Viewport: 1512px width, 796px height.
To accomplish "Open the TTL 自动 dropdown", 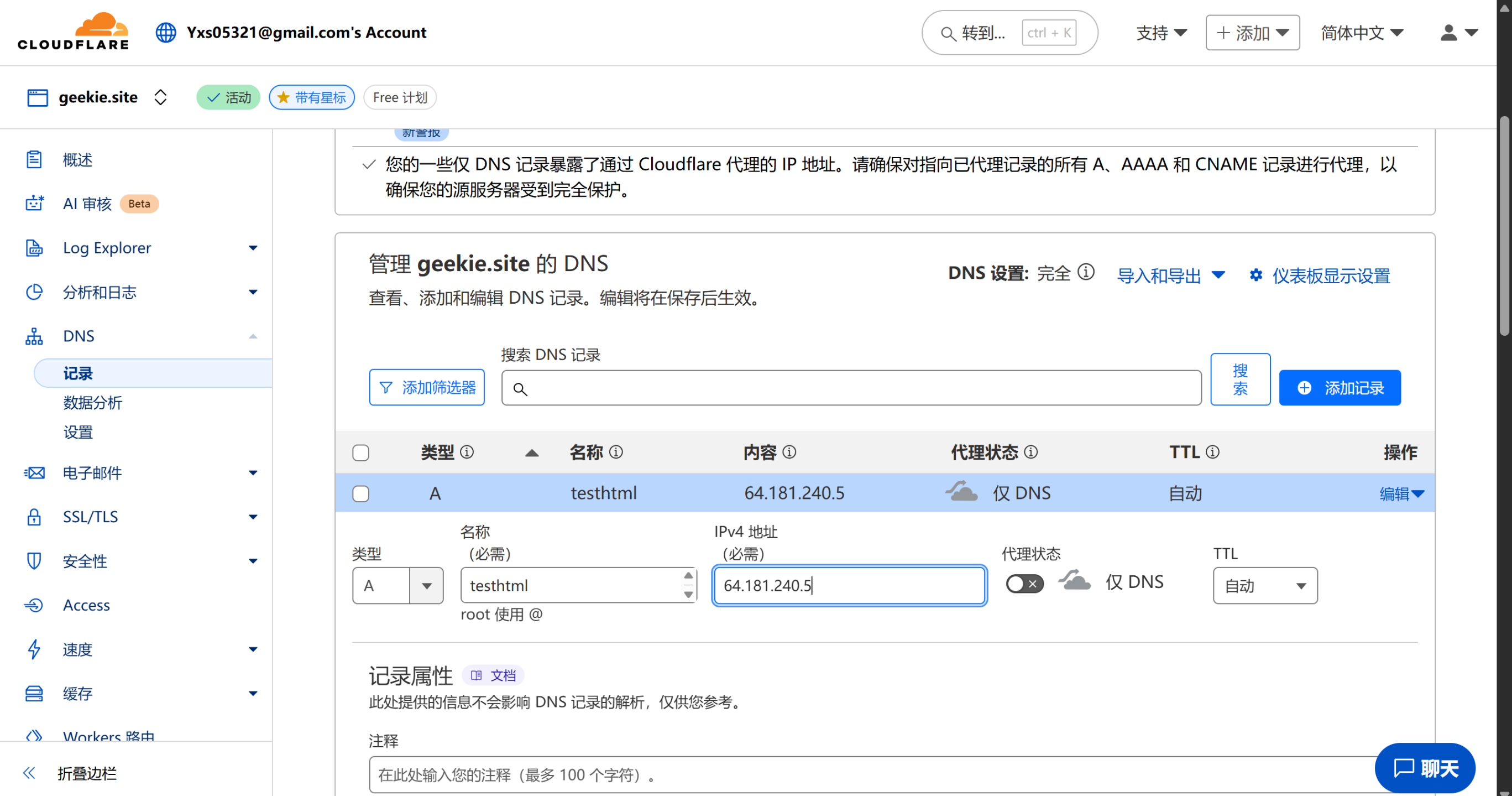I will point(1264,585).
